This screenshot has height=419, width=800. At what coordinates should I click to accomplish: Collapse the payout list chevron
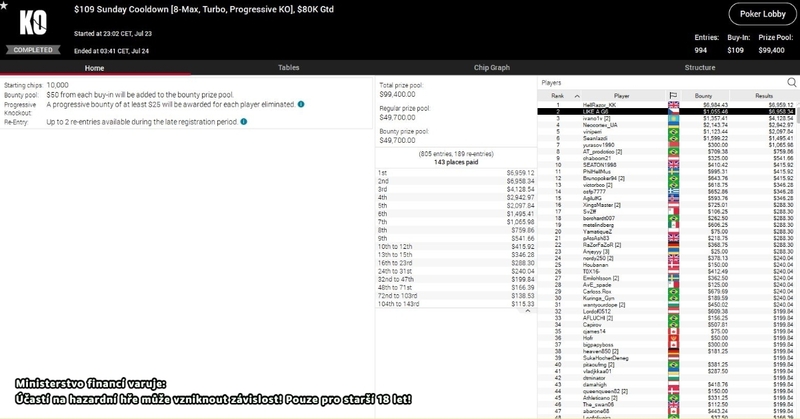[528, 311]
